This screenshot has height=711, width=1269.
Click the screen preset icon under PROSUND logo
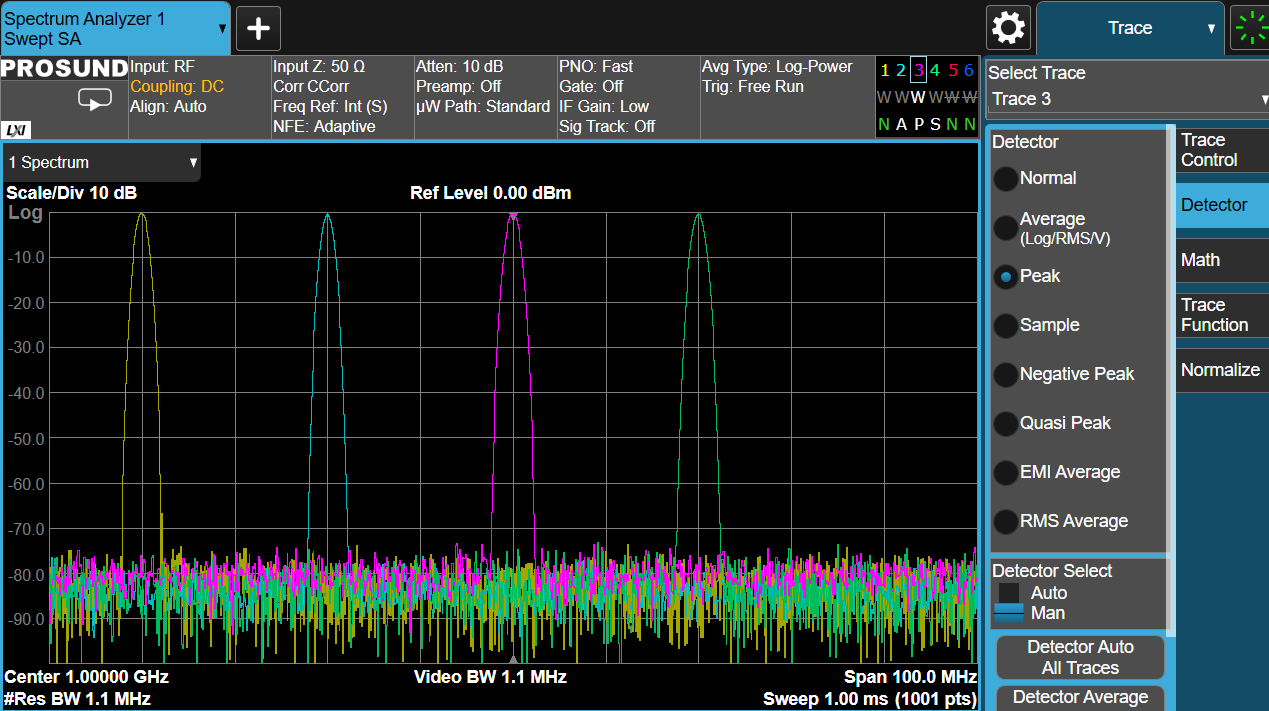(x=96, y=100)
